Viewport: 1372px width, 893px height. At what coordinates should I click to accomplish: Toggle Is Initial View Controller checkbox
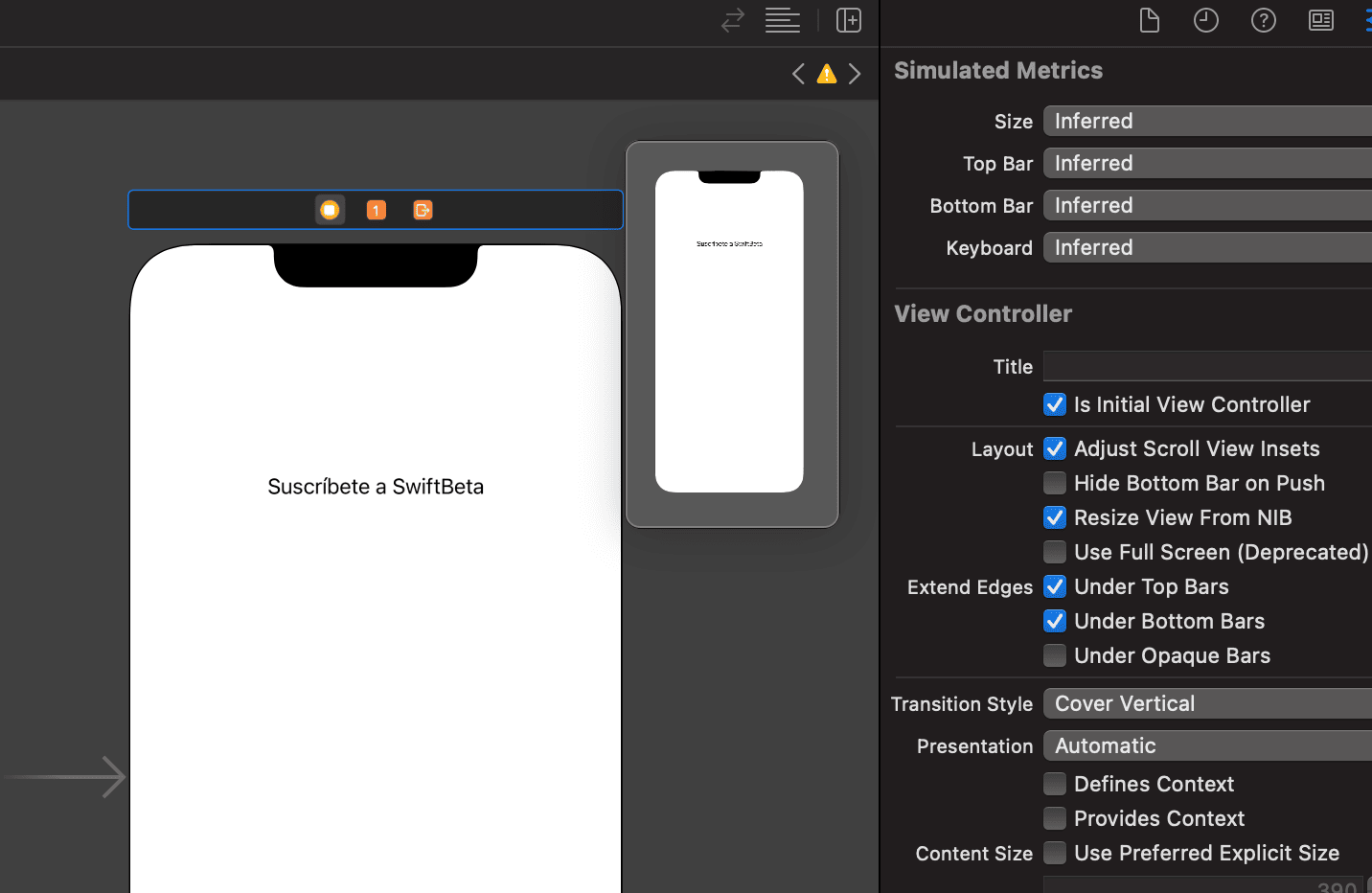(x=1055, y=404)
